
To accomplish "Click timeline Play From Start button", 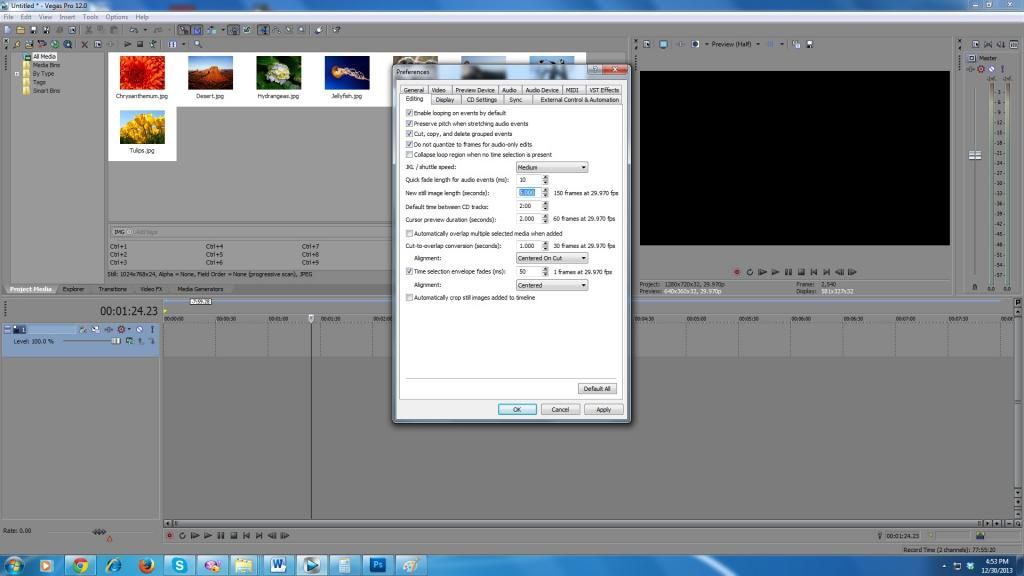I will [195, 536].
